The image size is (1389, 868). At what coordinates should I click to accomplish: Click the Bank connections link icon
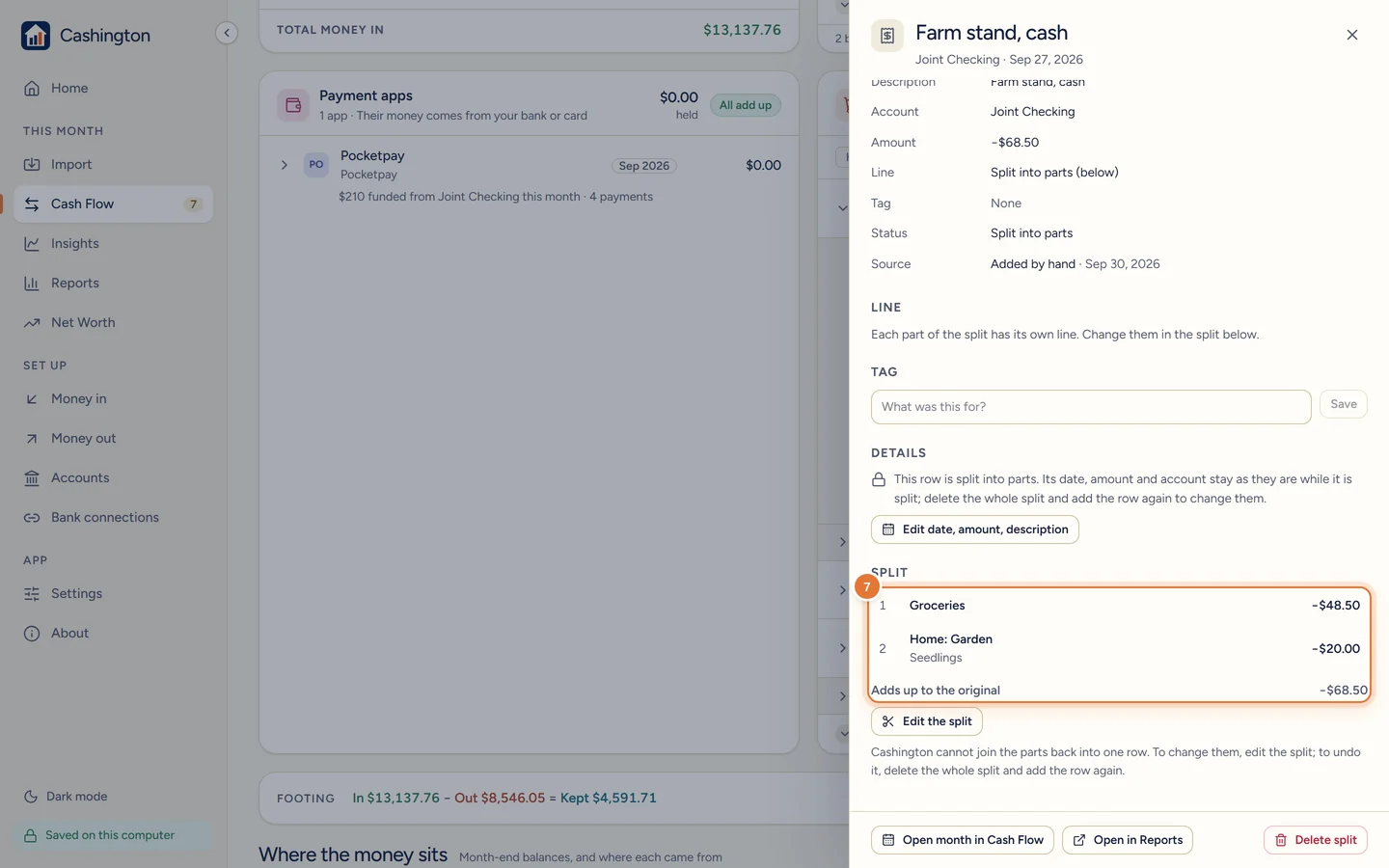[32, 517]
